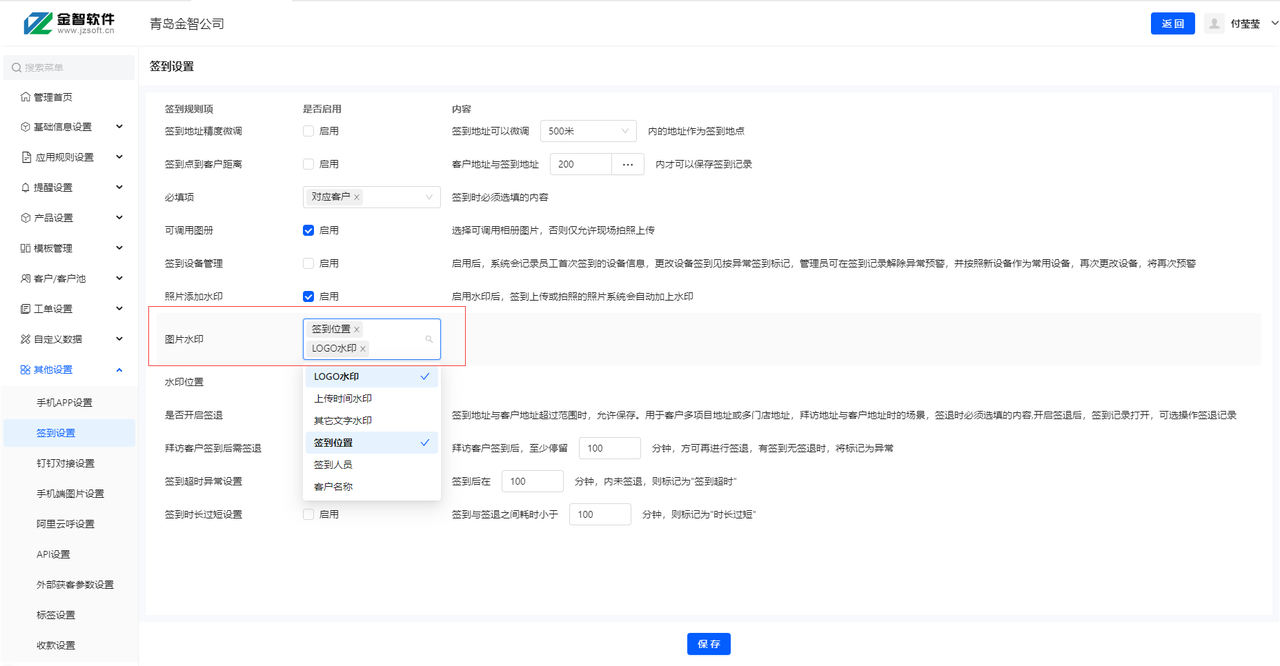Viewport: 1280px width, 666px height.
Task: Open 钉钉对接设置 page
Action: (66, 463)
